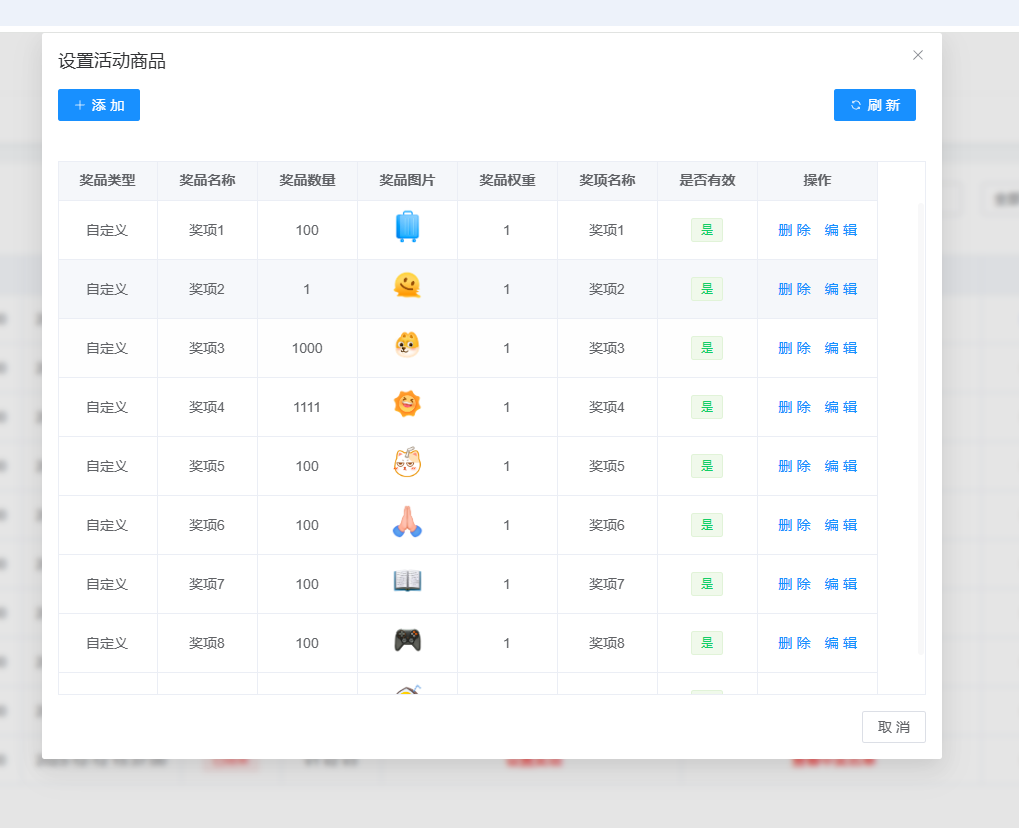
Task: Delete the 奖项4 prize
Action: click(794, 407)
